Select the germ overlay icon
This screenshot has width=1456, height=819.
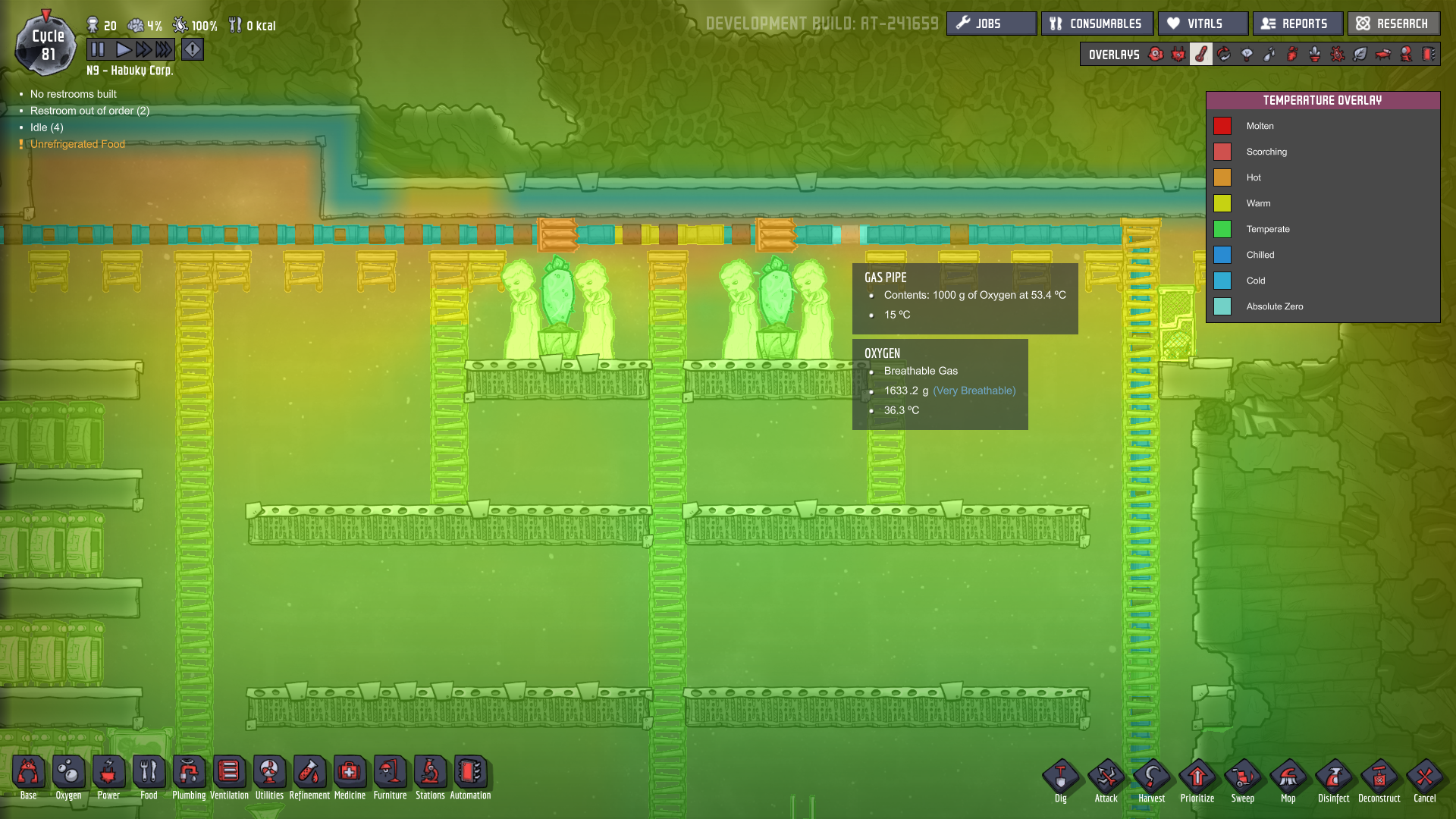1338,55
